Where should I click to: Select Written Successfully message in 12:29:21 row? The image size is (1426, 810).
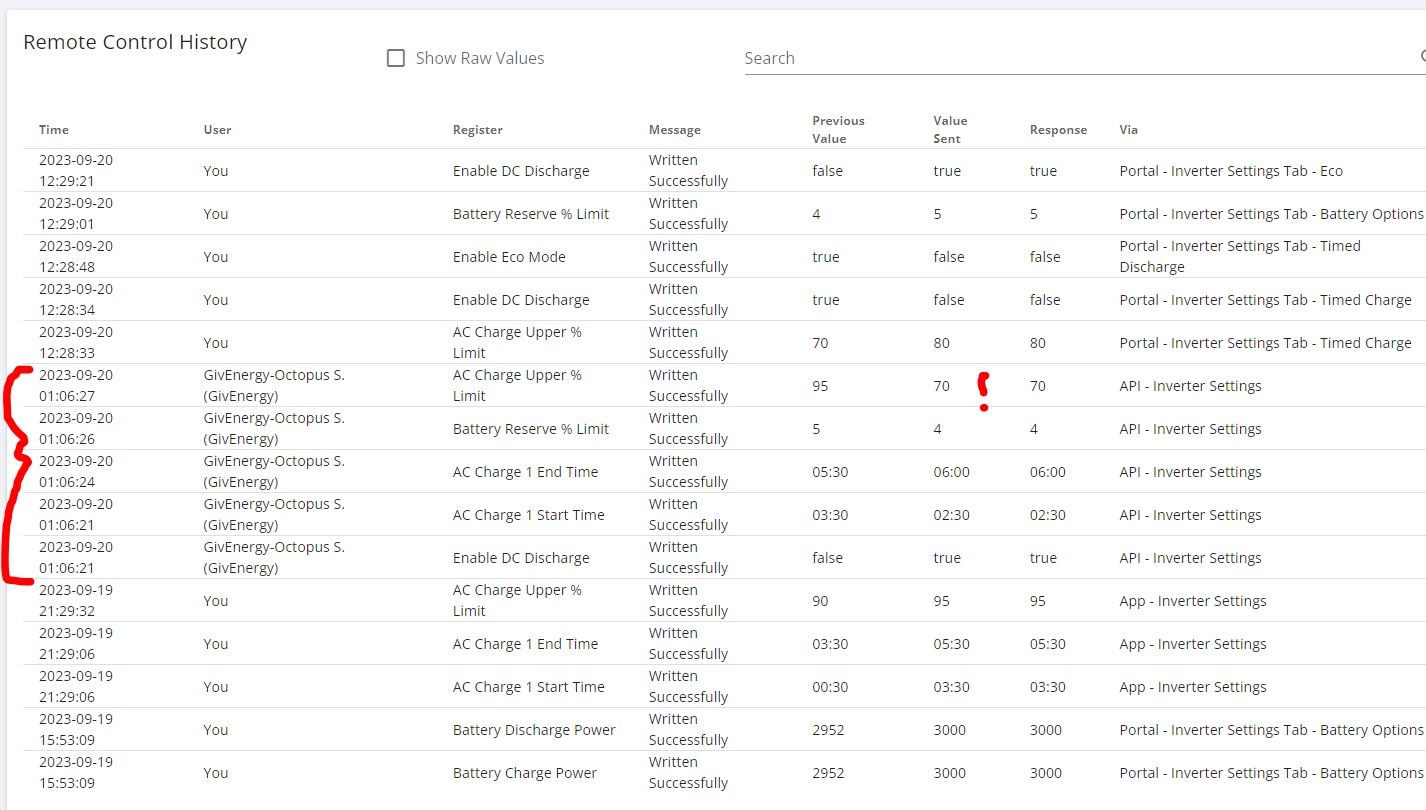tap(688, 171)
